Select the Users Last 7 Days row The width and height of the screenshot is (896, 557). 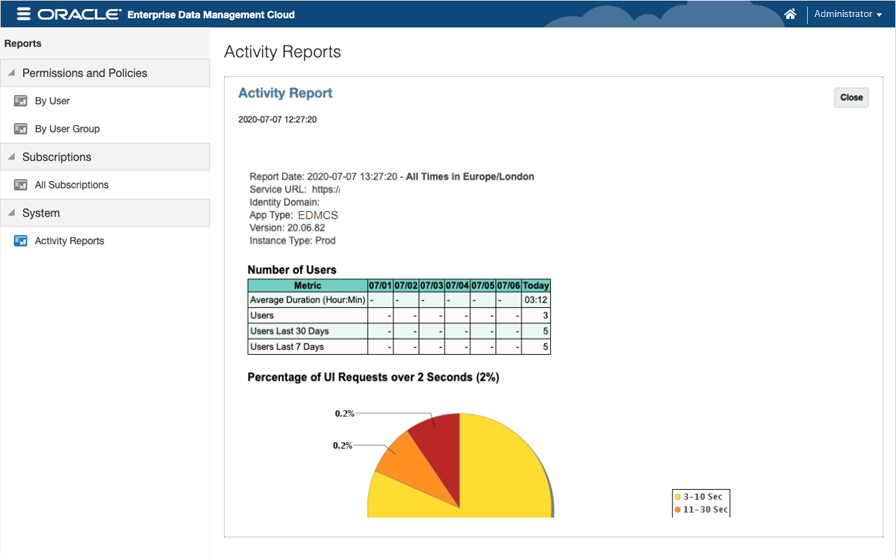click(x=399, y=347)
